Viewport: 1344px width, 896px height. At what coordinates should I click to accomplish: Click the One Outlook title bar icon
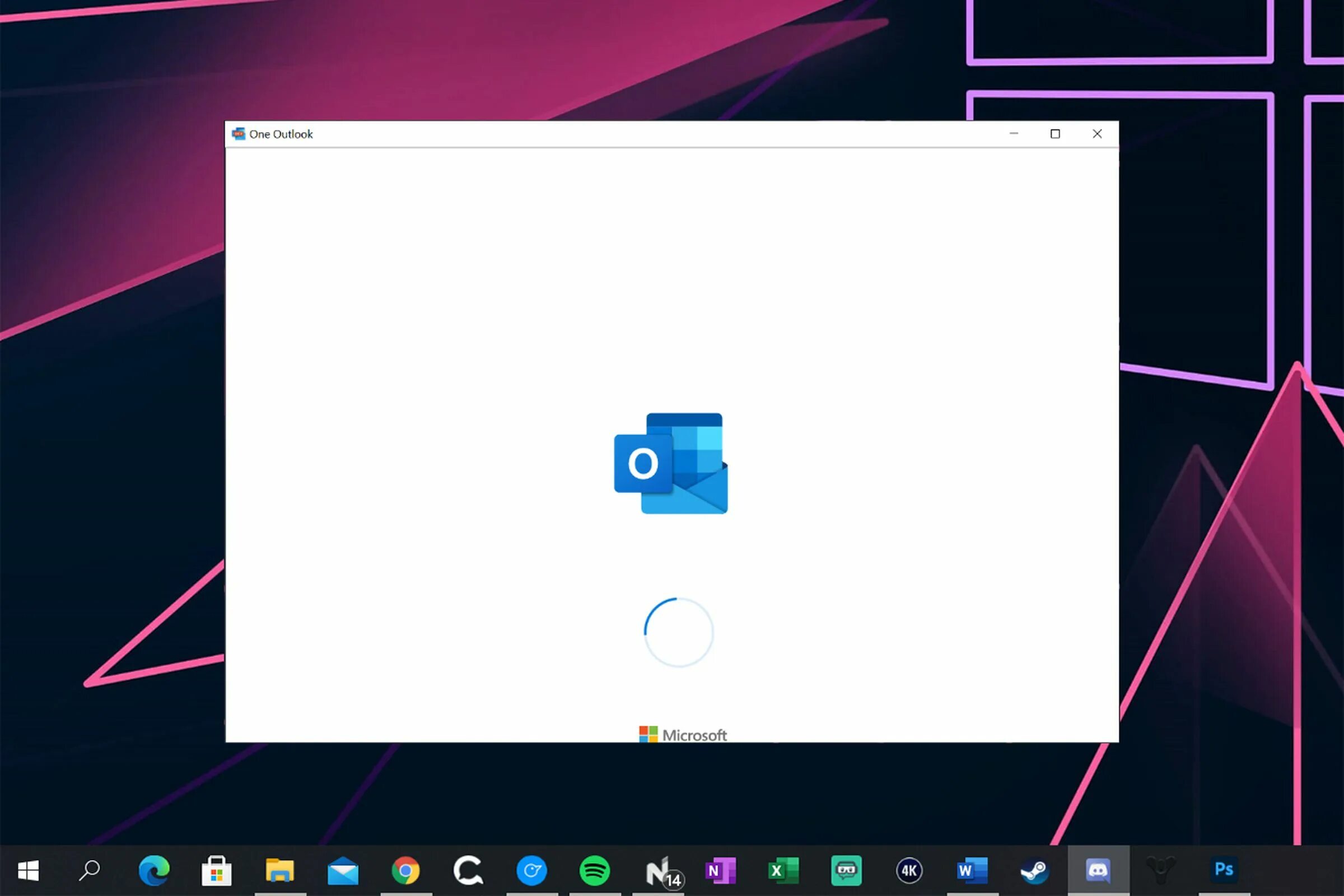coord(239,134)
